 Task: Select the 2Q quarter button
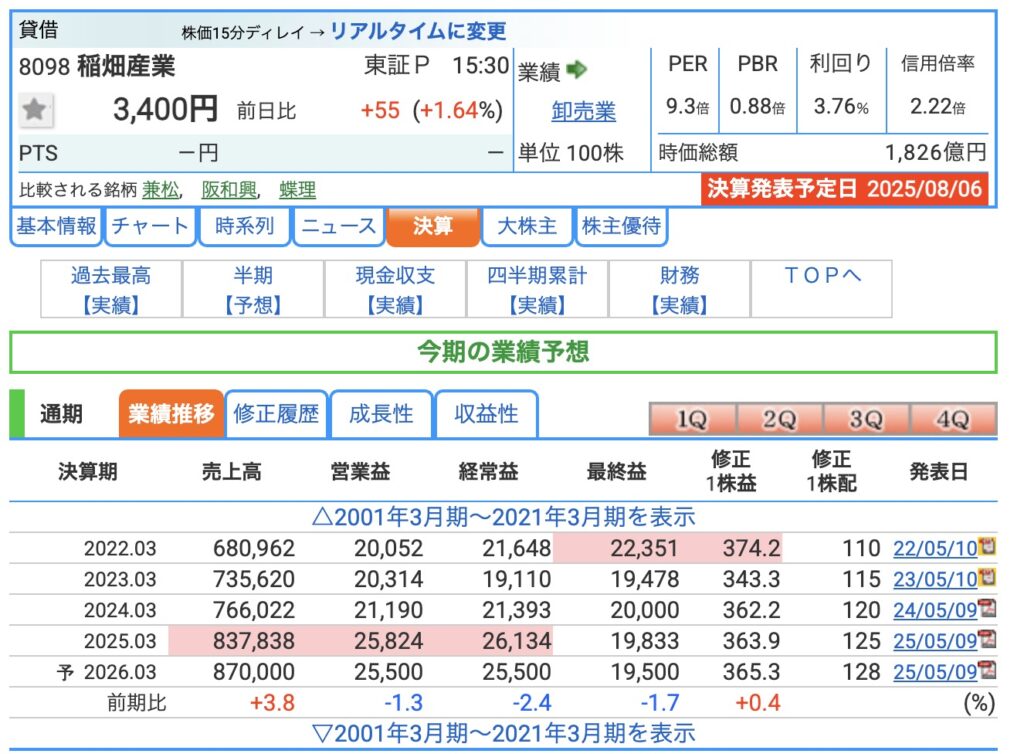[x=780, y=420]
